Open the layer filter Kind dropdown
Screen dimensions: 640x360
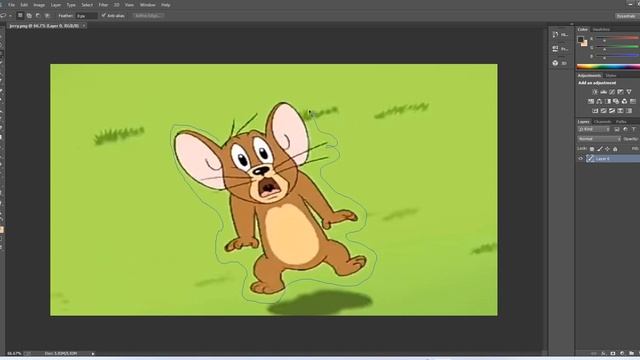tap(594, 129)
